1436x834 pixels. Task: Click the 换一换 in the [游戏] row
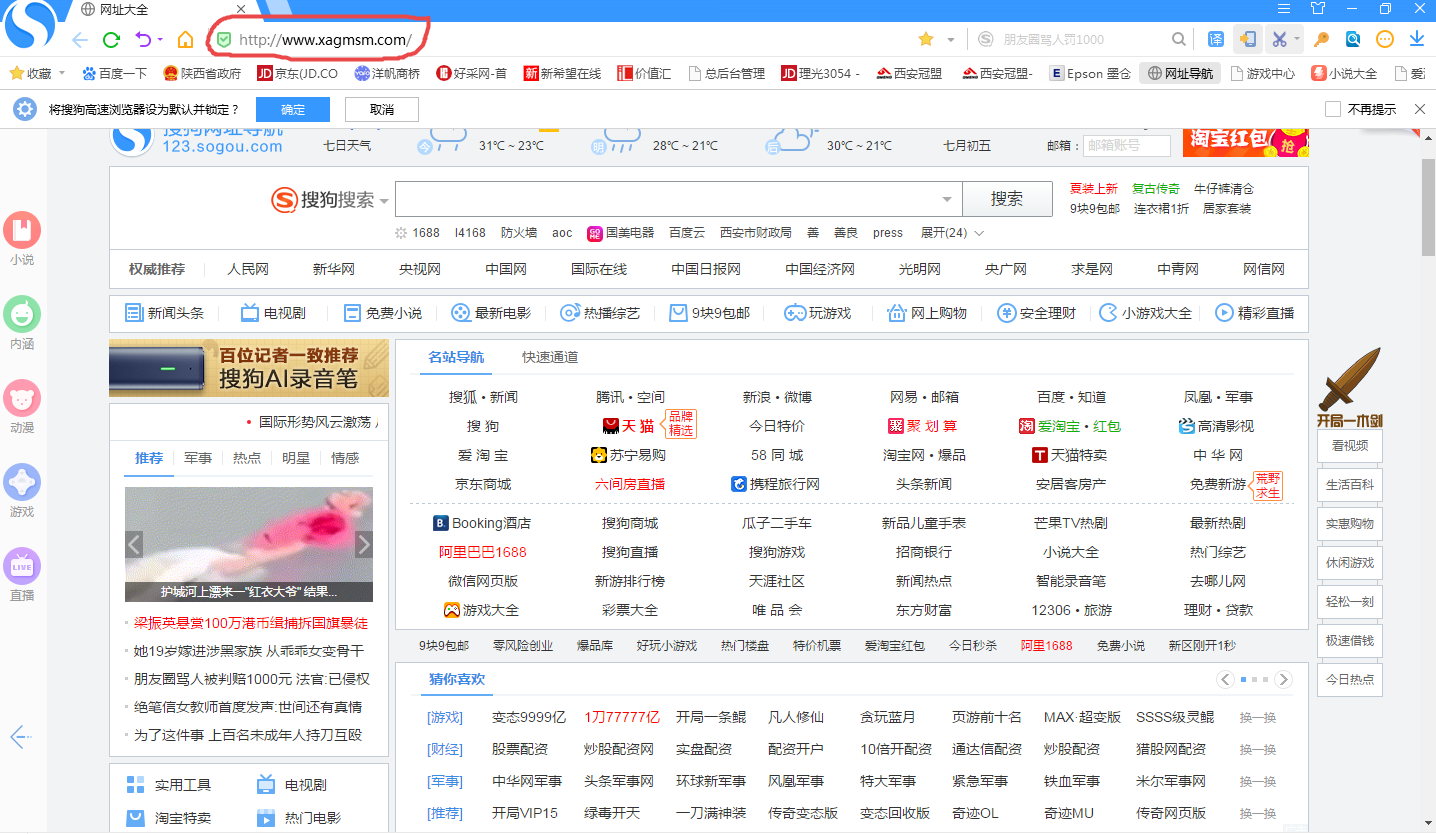coord(1258,718)
